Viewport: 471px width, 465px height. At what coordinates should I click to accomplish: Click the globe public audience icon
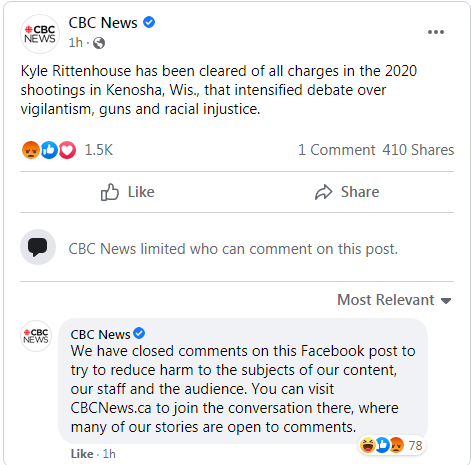pos(99,43)
